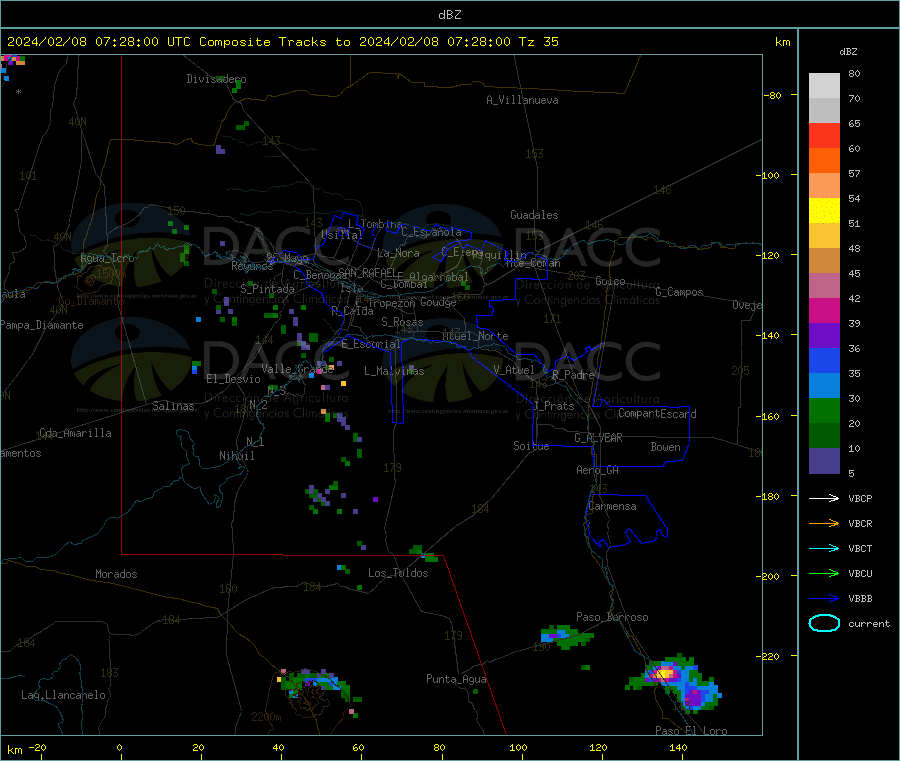
Task: Select the 65 dBZ red color swatch
Action: coord(824,135)
